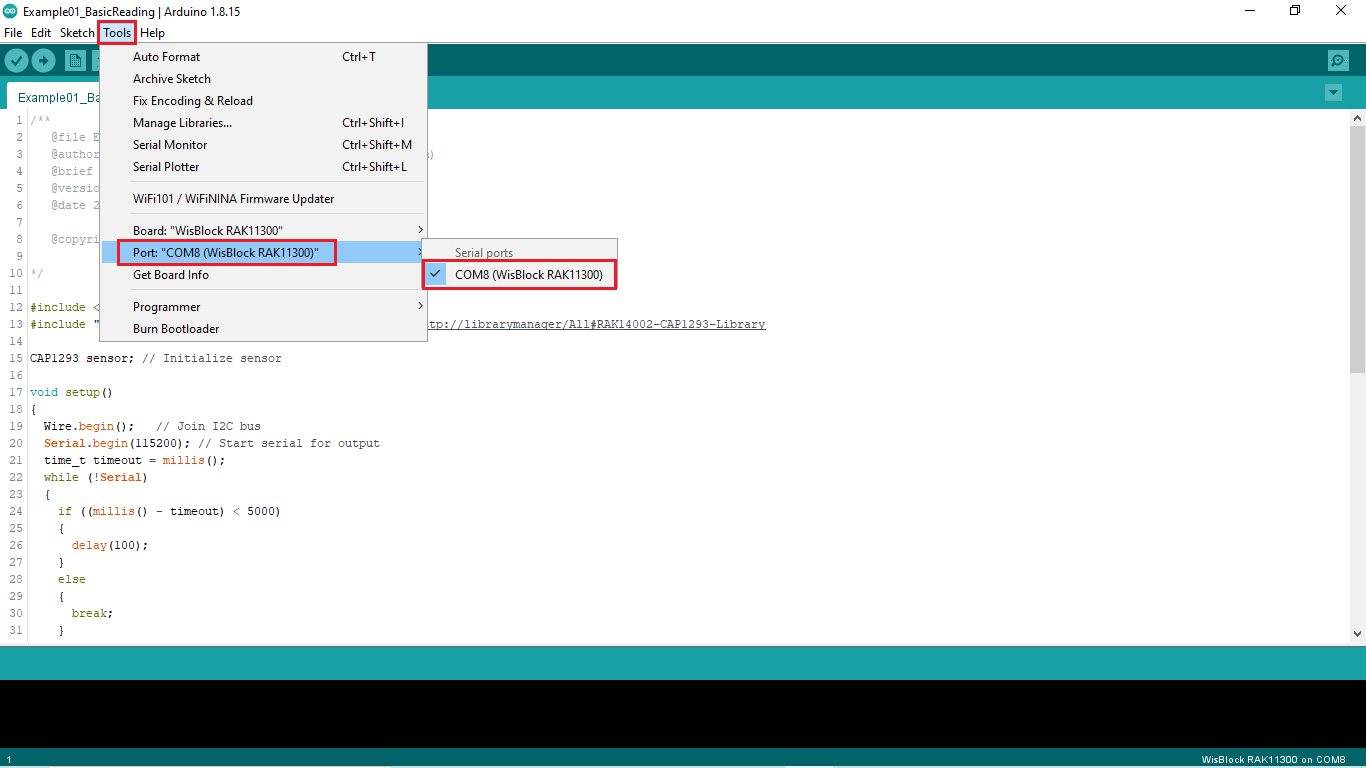Switch to the Example01_Ba sketch tab
This screenshot has width=1366, height=768.
click(x=58, y=97)
